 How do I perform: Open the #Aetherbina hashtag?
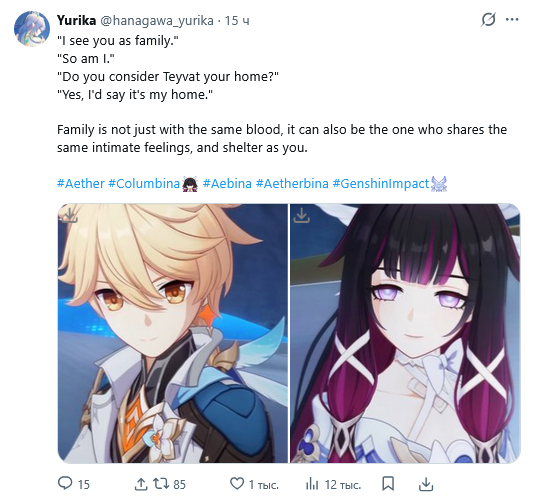[x=292, y=184]
